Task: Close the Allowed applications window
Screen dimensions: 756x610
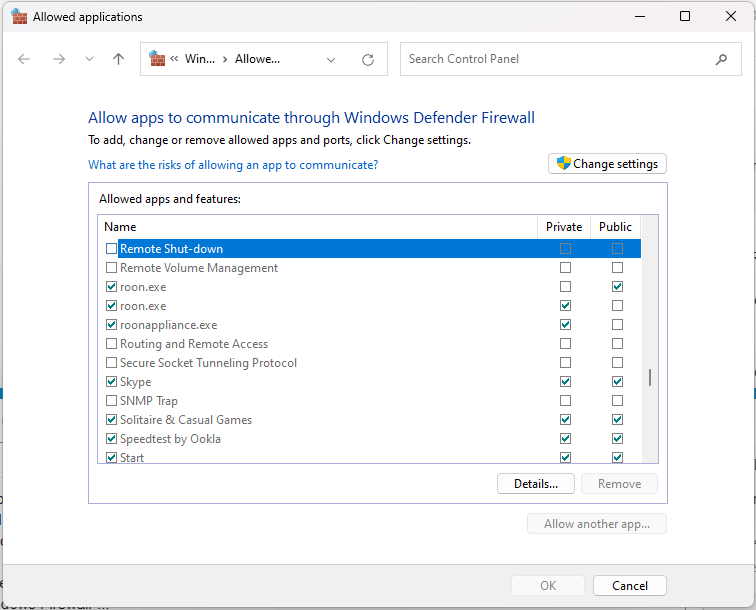Action: (730, 16)
